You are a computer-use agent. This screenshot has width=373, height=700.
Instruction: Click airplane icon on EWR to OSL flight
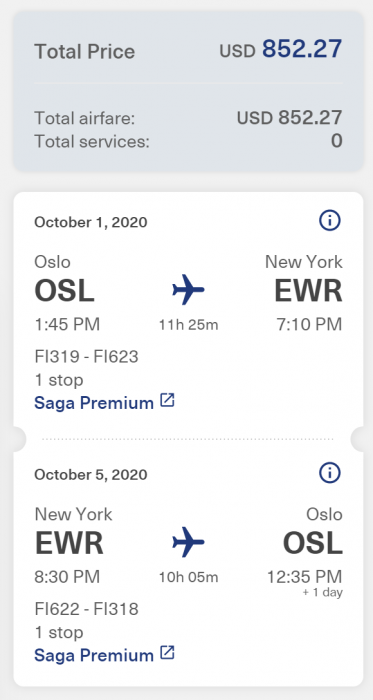[188, 542]
